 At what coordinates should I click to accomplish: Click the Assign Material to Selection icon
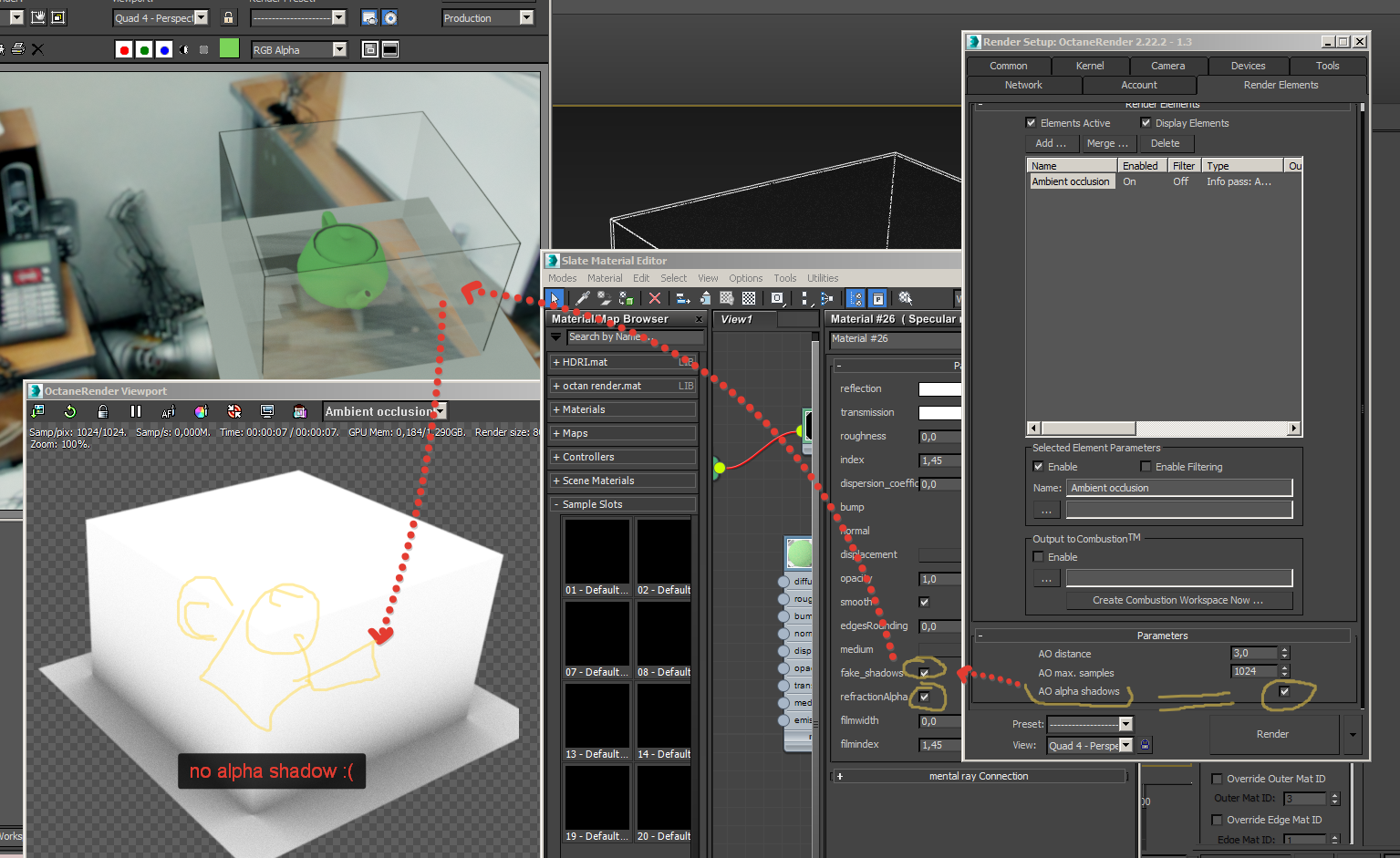[626, 298]
